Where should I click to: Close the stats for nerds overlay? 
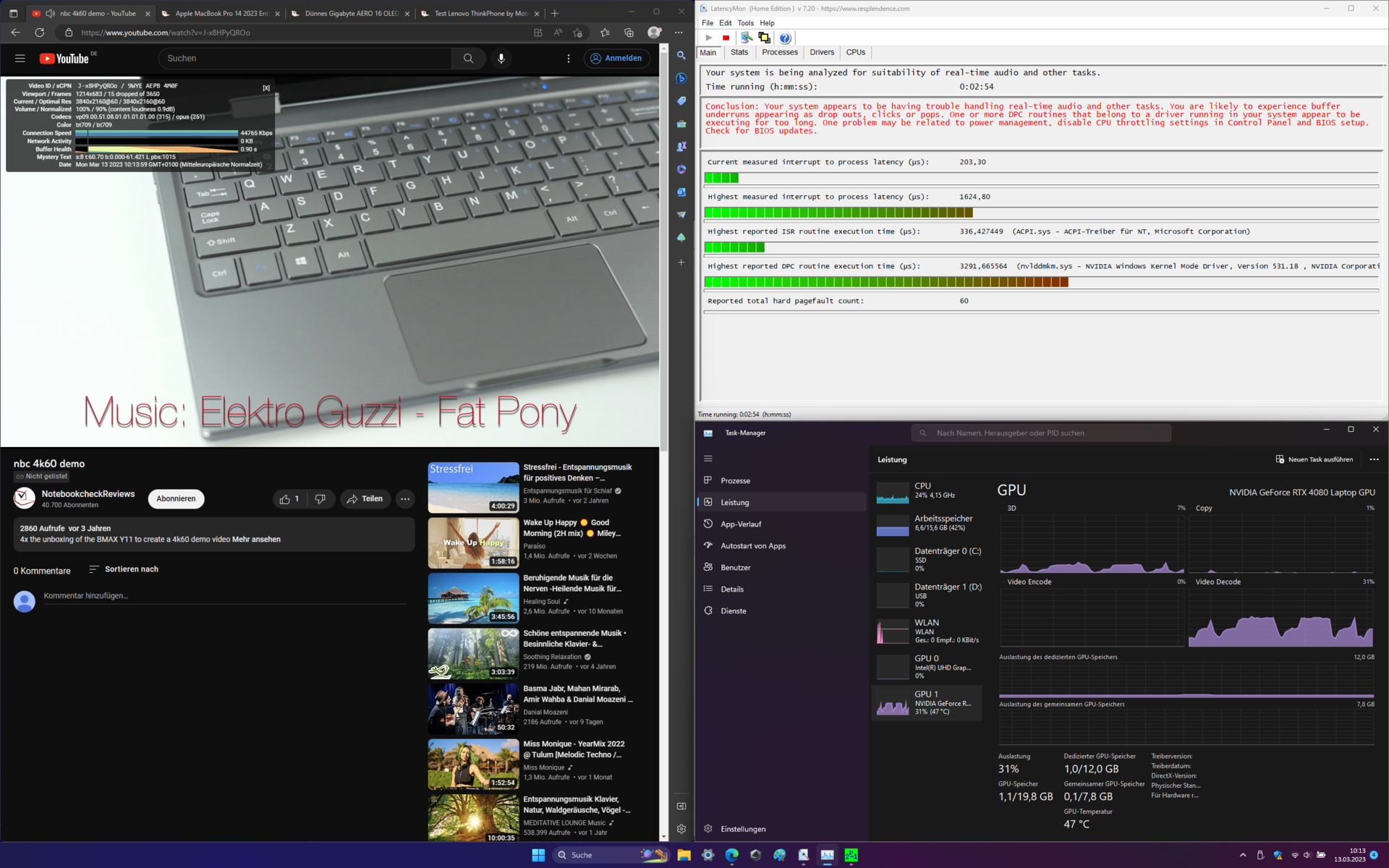(266, 88)
